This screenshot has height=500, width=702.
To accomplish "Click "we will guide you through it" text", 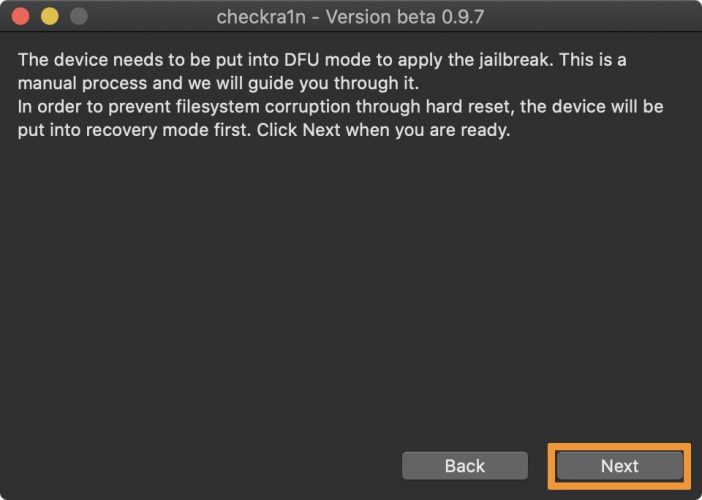I will [x=312, y=83].
